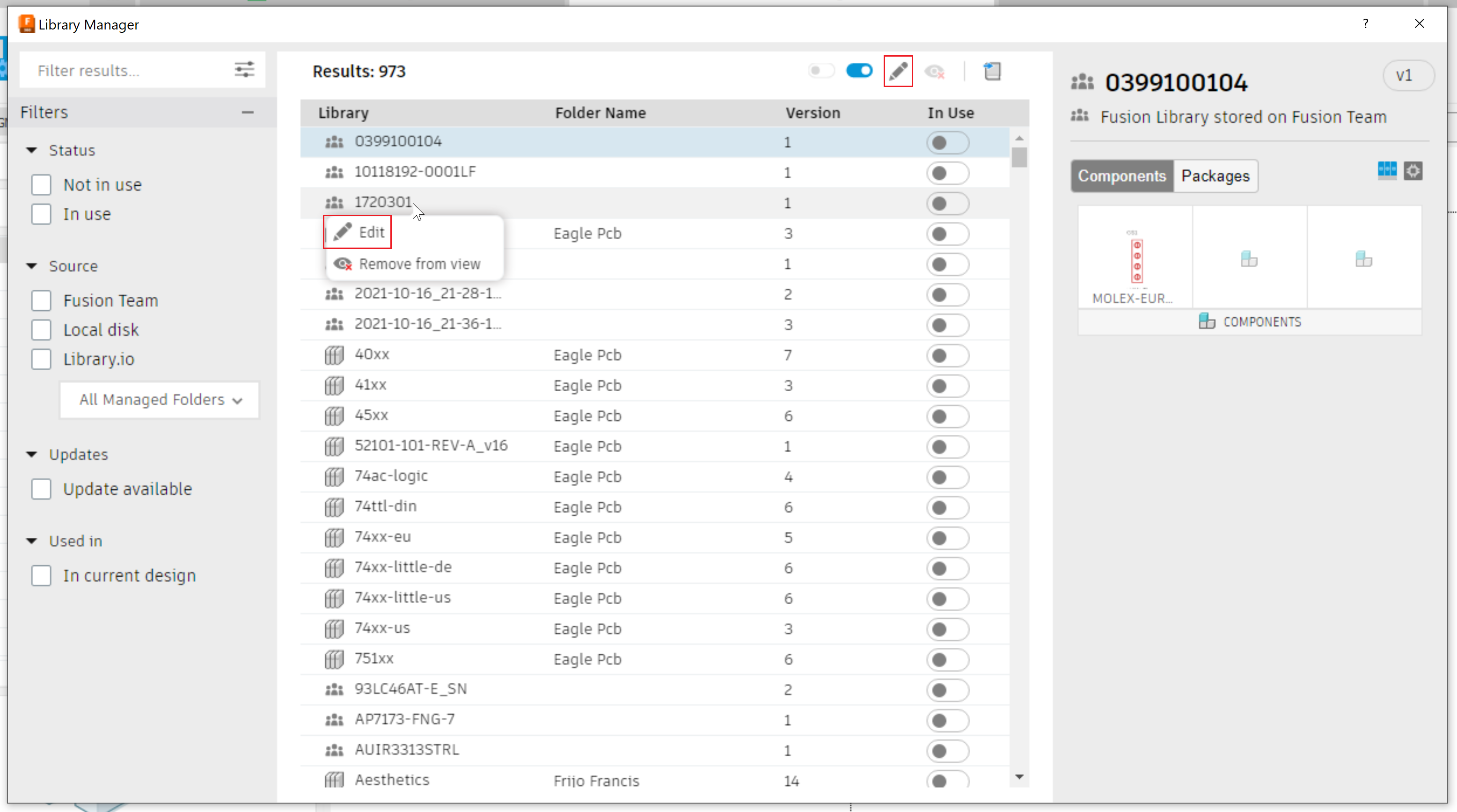Click the pencil Edit icon in toolbar

coord(898,71)
